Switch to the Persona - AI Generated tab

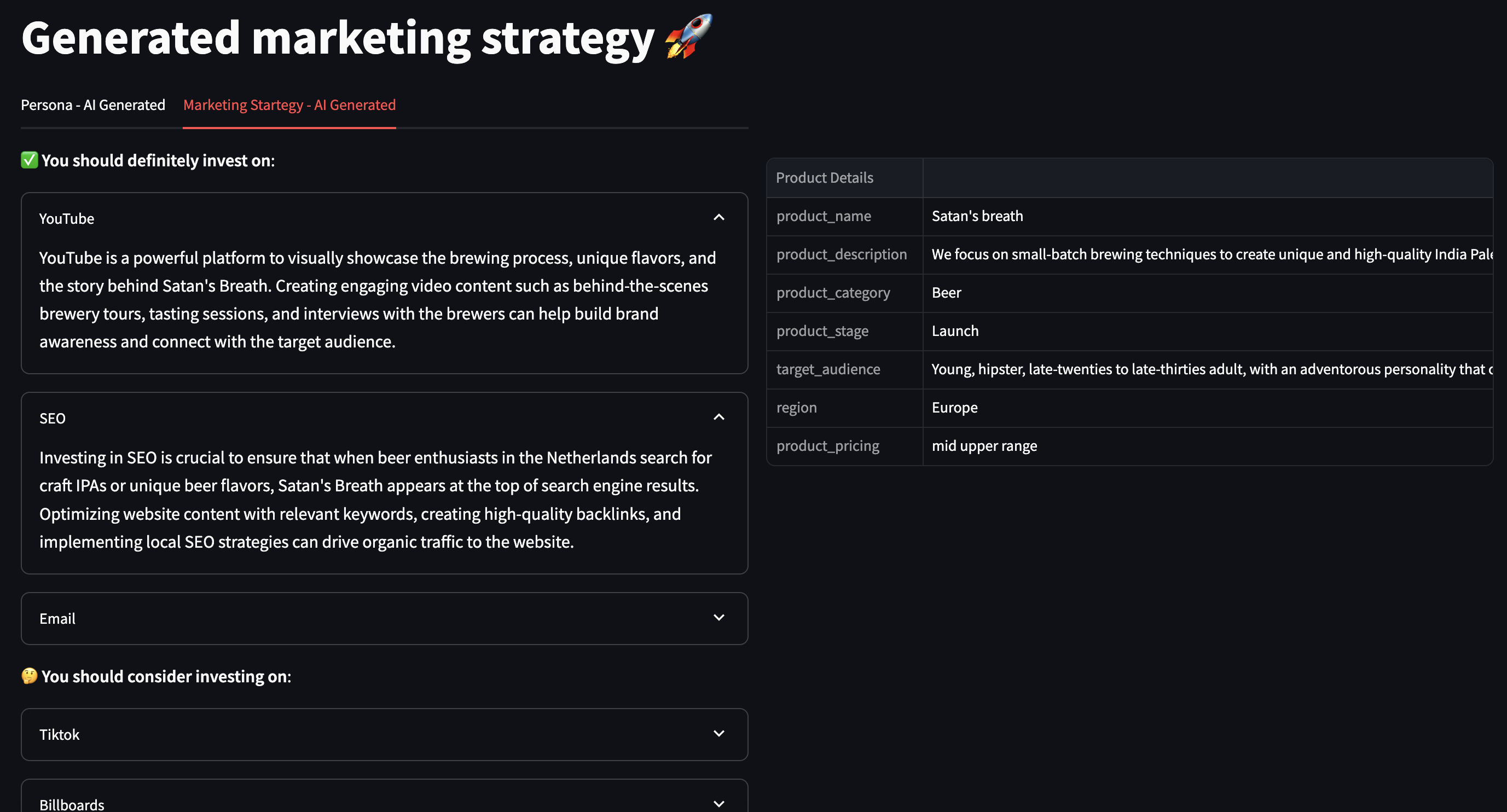(93, 105)
